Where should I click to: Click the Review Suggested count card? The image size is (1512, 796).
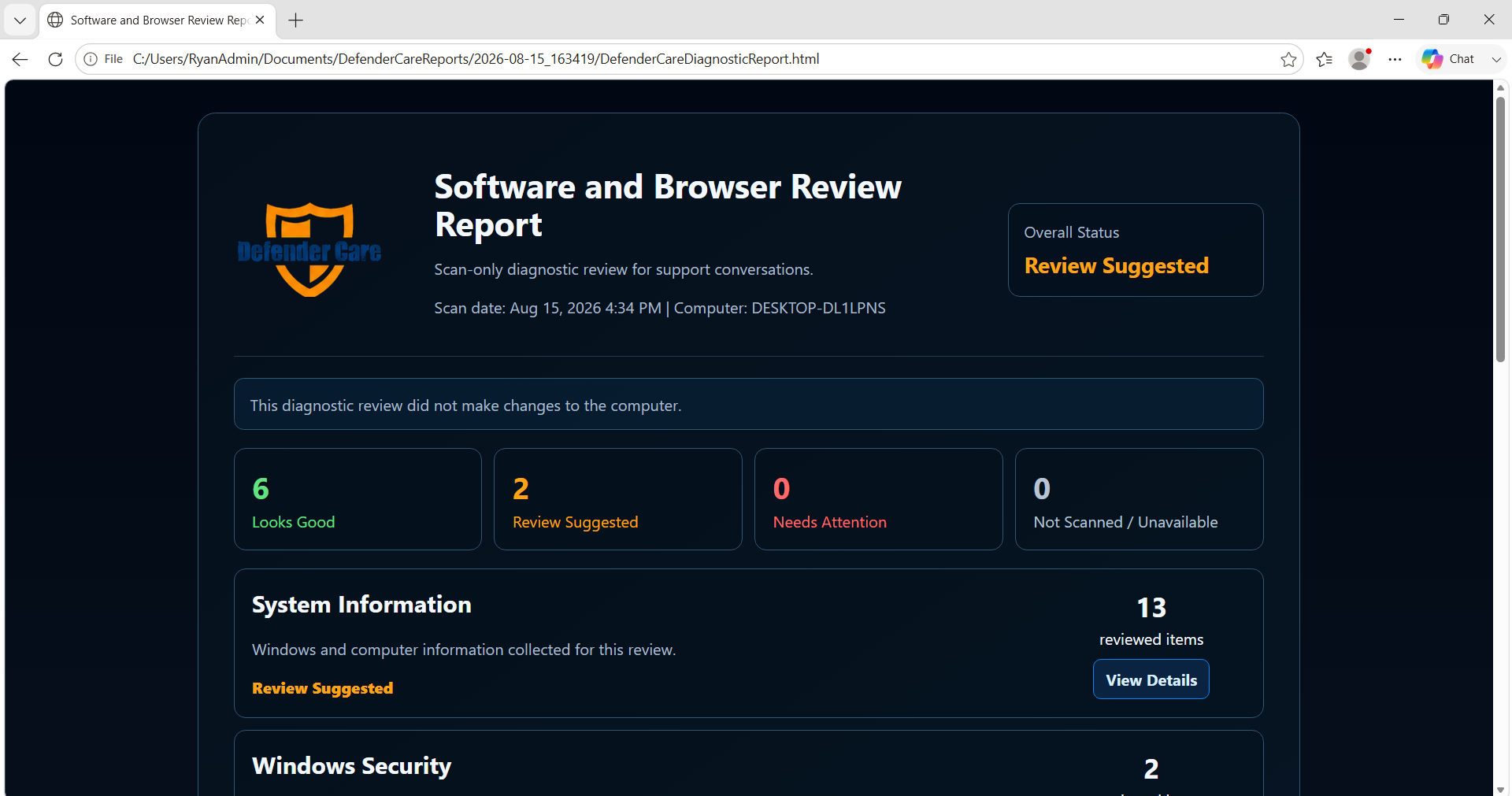point(618,499)
